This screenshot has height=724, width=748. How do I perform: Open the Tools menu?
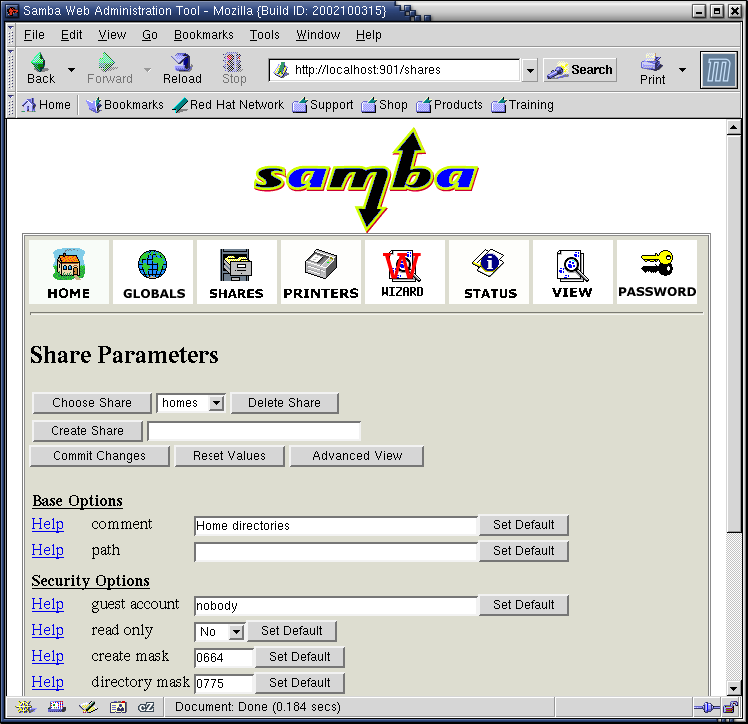coord(265,35)
